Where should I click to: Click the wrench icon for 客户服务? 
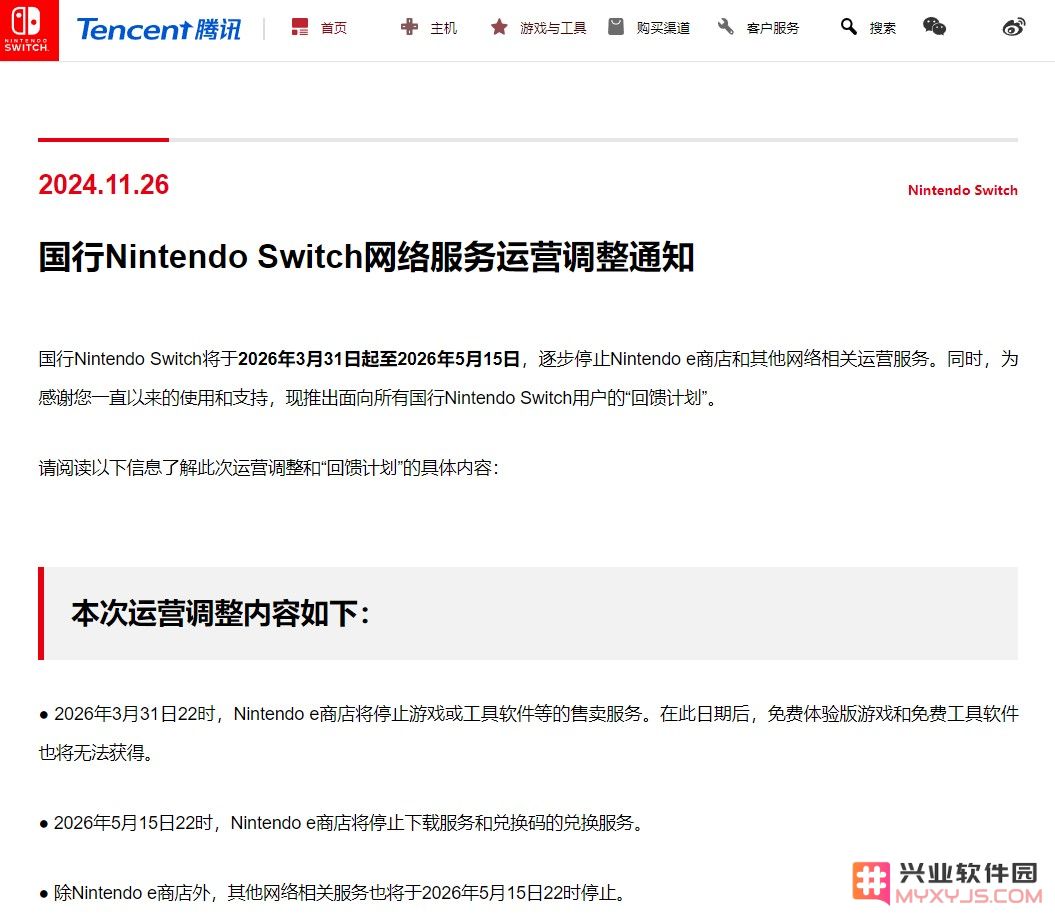tap(725, 27)
